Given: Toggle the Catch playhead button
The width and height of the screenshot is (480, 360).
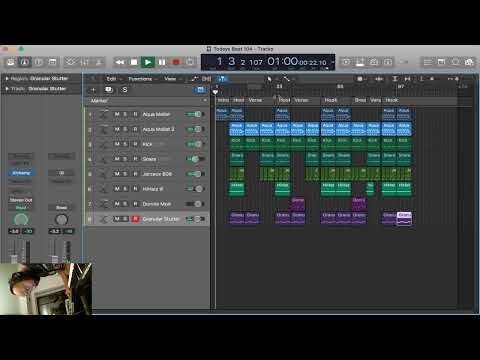Looking at the screenshot, I should pos(222,79).
